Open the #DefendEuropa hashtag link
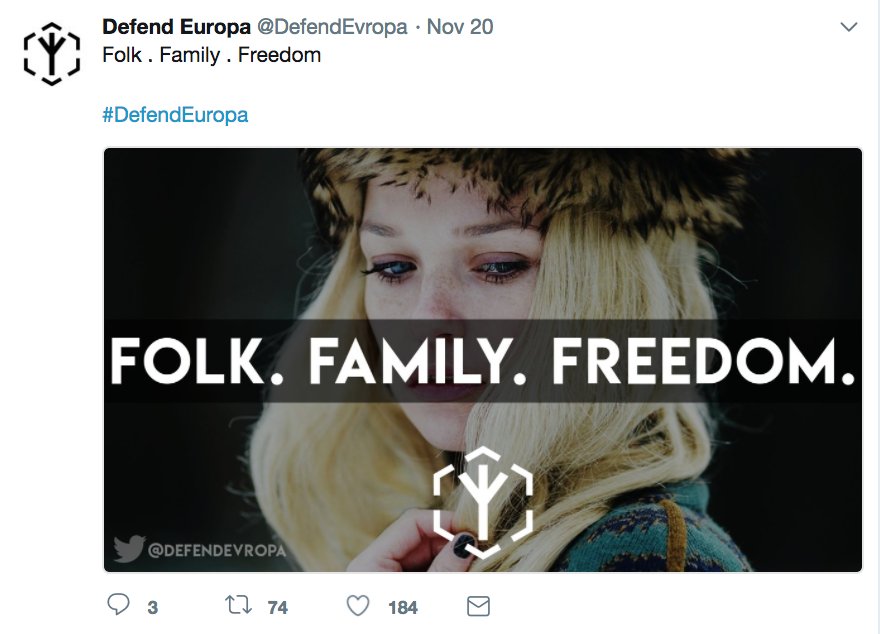This screenshot has height=634, width=880. coord(175,114)
